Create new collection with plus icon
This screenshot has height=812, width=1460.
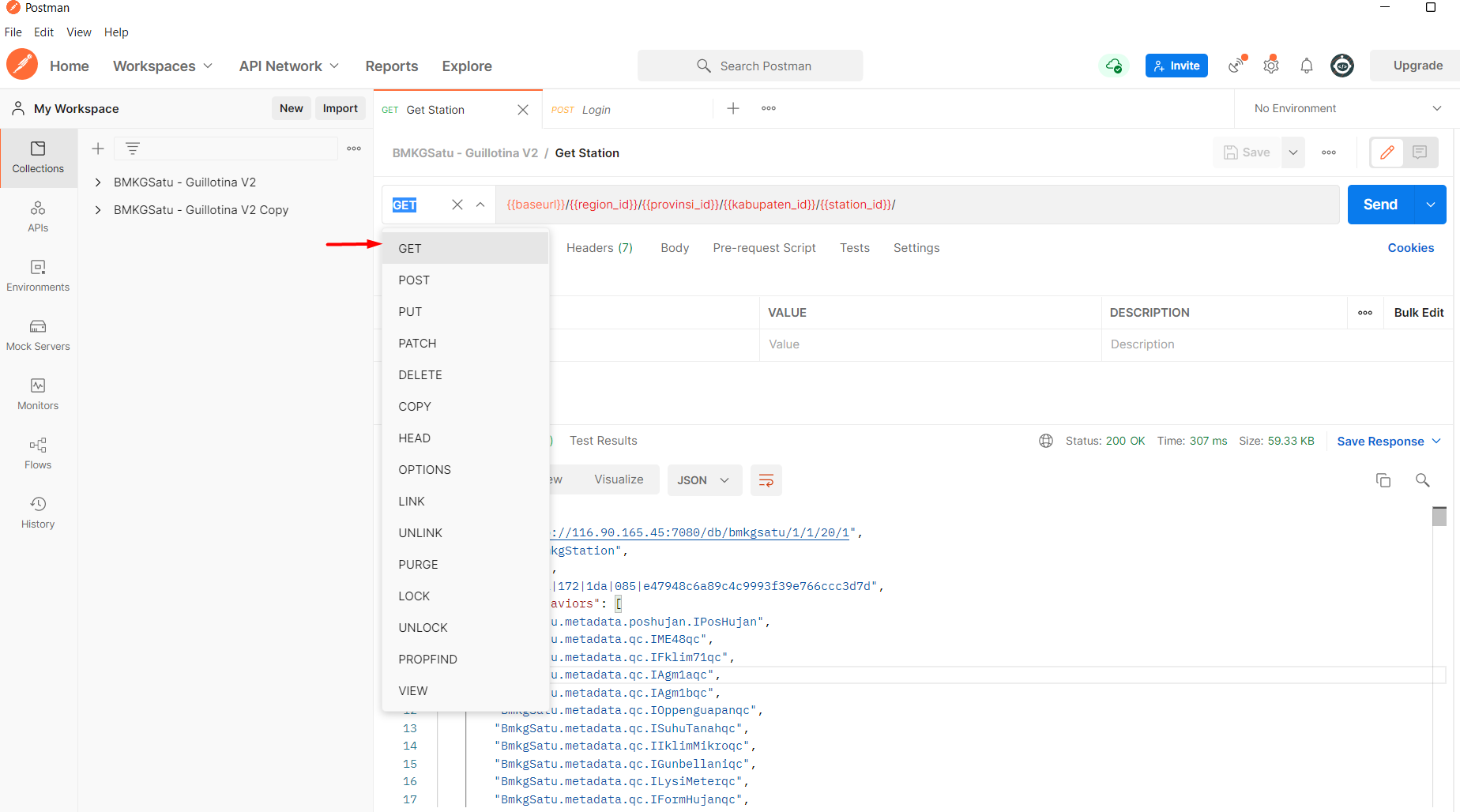click(x=98, y=148)
